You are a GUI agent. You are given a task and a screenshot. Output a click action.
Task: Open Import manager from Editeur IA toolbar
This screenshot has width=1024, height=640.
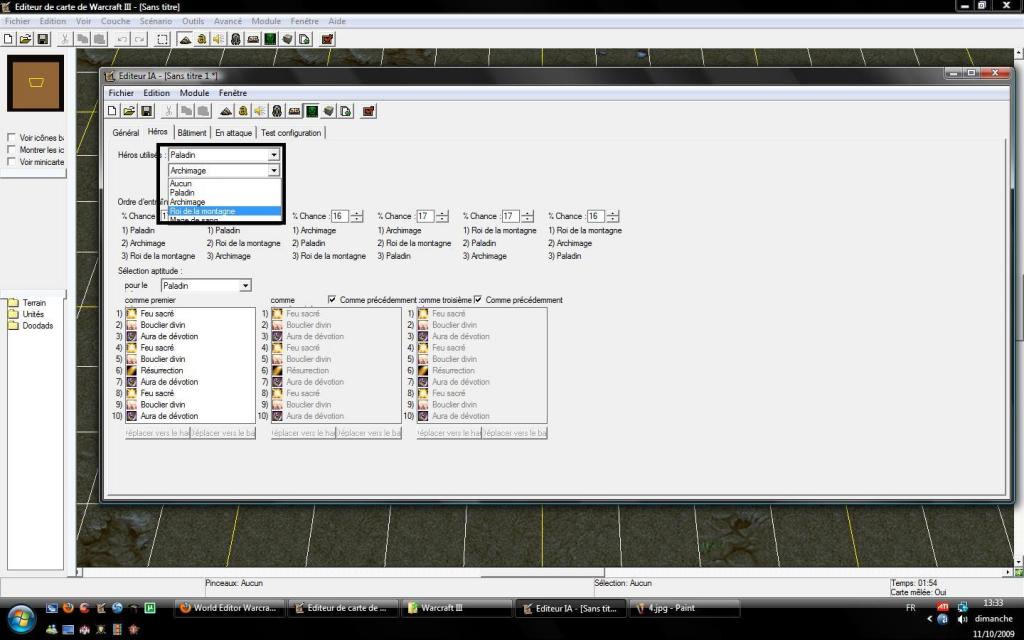[x=345, y=111]
